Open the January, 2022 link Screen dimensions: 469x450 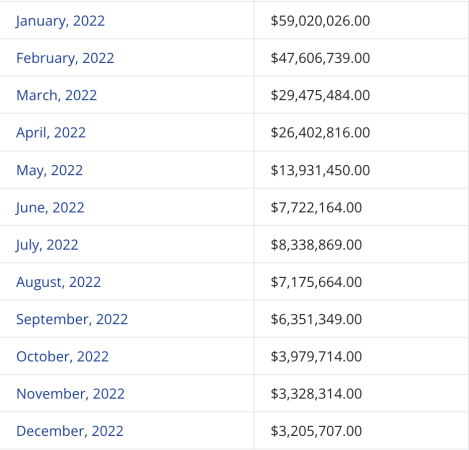(60, 21)
